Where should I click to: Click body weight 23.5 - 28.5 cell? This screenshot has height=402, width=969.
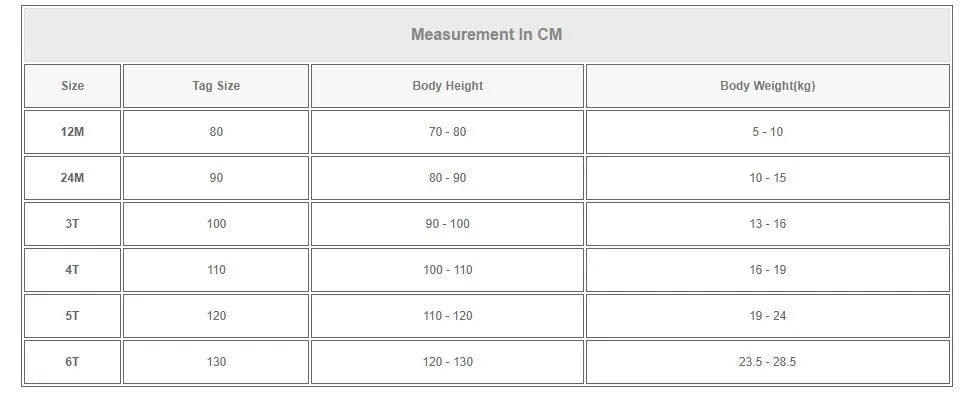click(x=767, y=362)
